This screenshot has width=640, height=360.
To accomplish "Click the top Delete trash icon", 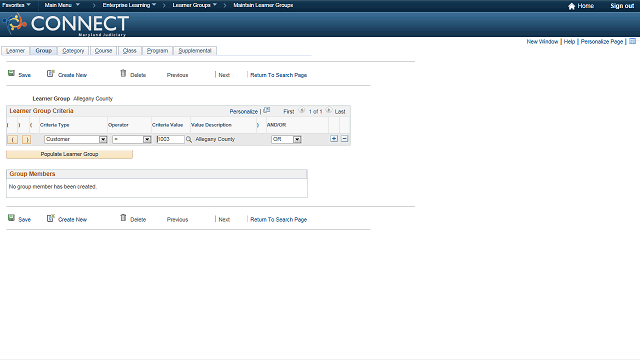I will click(123, 73).
